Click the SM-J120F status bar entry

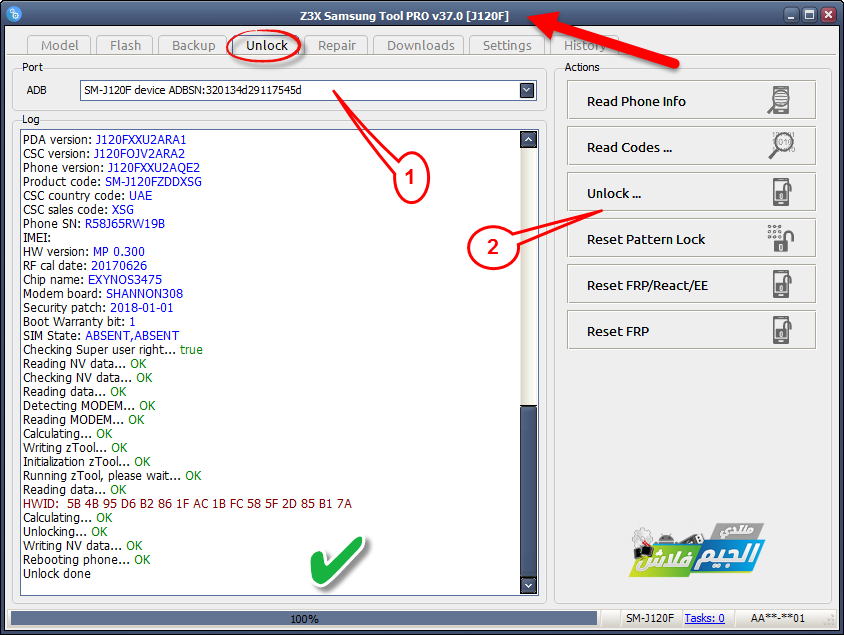pyautogui.click(x=650, y=618)
